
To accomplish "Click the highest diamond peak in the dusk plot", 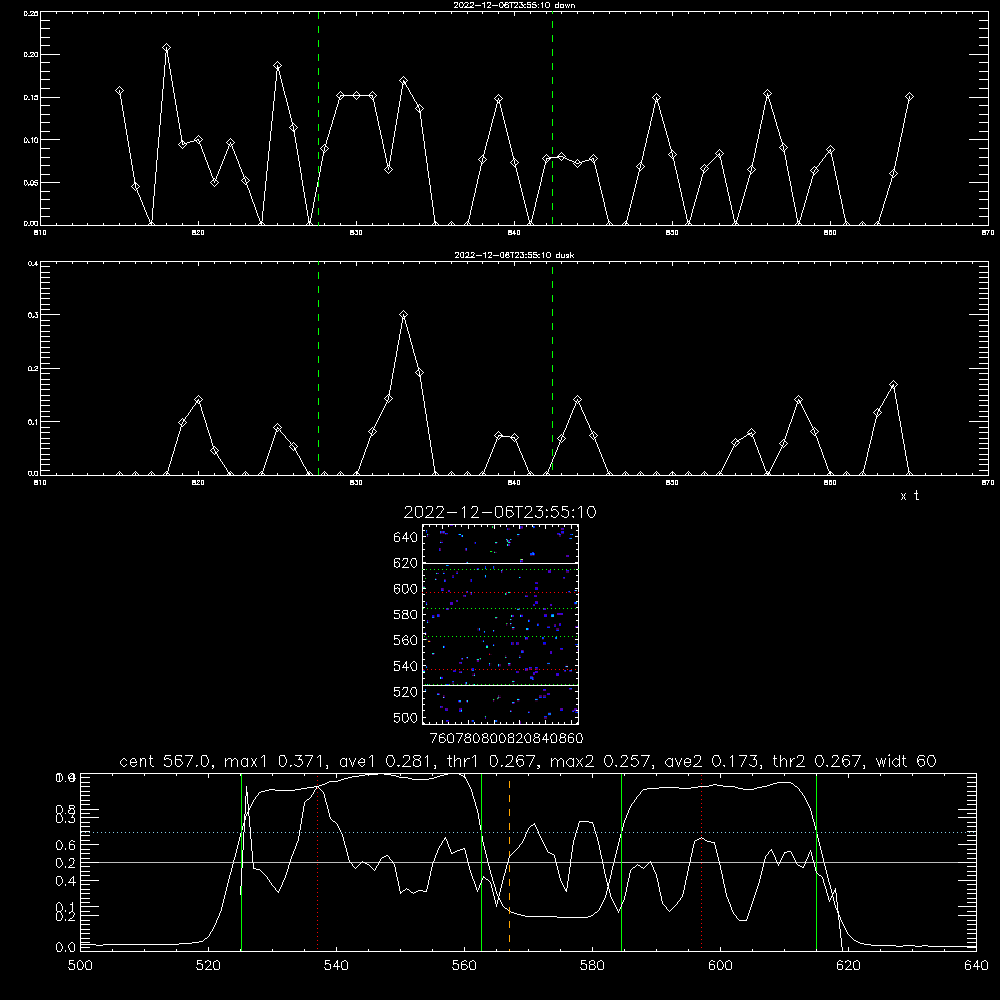I will click(x=403, y=314).
